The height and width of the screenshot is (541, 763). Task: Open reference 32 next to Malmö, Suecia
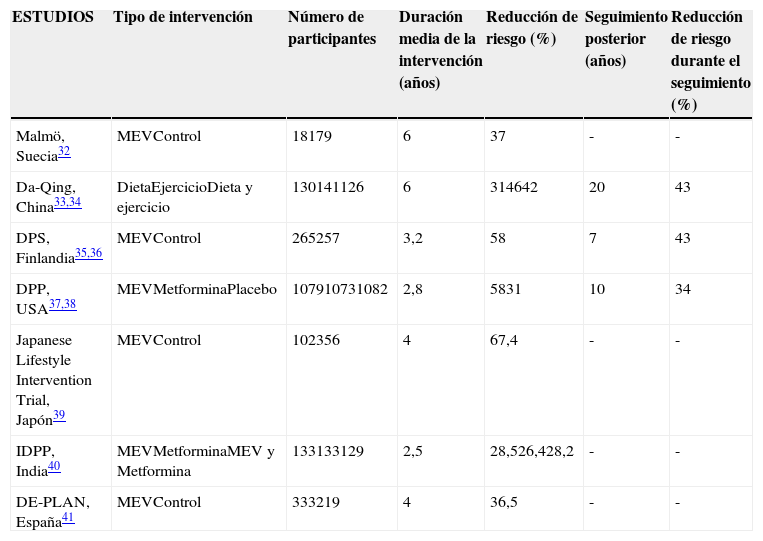(63, 152)
